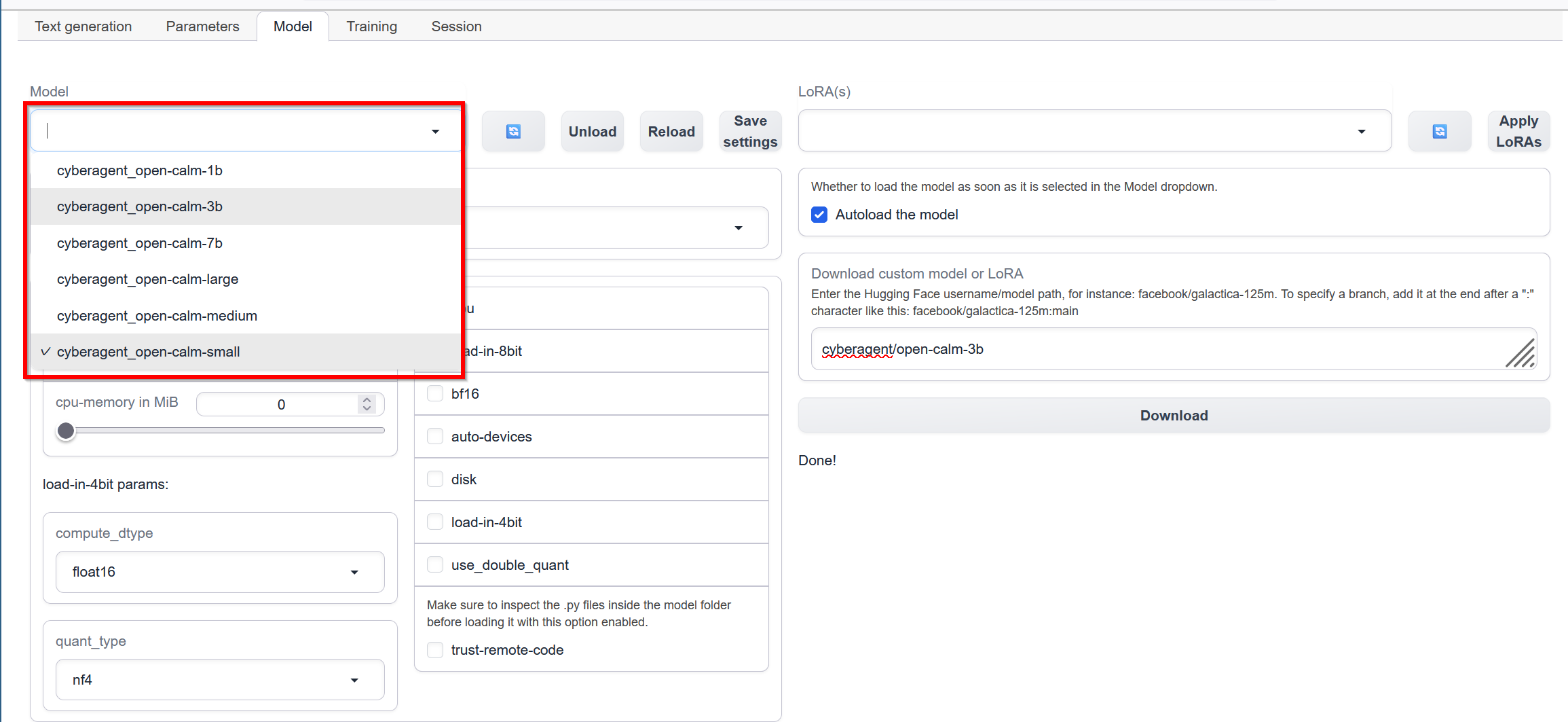Image resolution: width=1568 pixels, height=722 pixels.
Task: Click the model path text field
Action: [1174, 349]
